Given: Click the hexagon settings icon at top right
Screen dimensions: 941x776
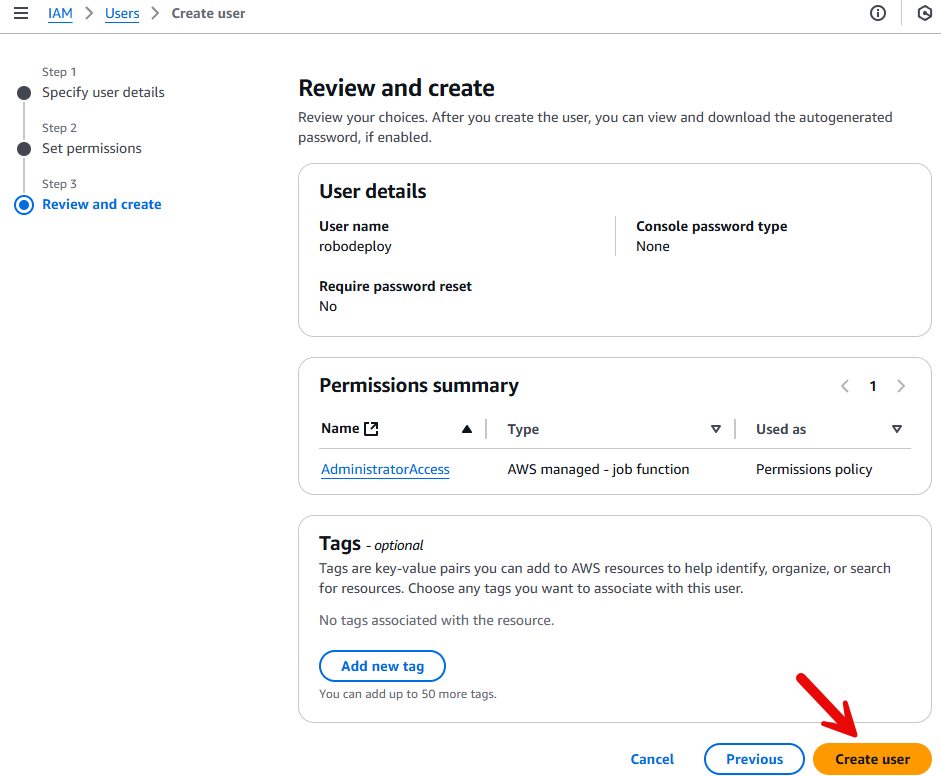Looking at the screenshot, I should click(924, 14).
